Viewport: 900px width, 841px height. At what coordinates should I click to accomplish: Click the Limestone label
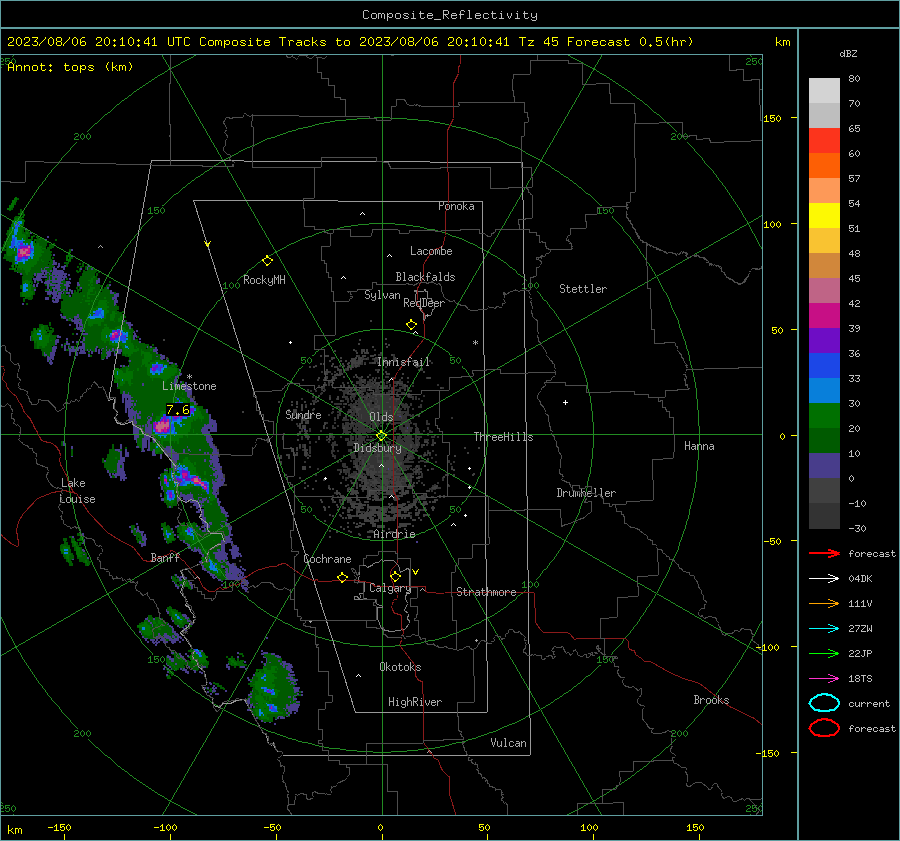coord(189,386)
